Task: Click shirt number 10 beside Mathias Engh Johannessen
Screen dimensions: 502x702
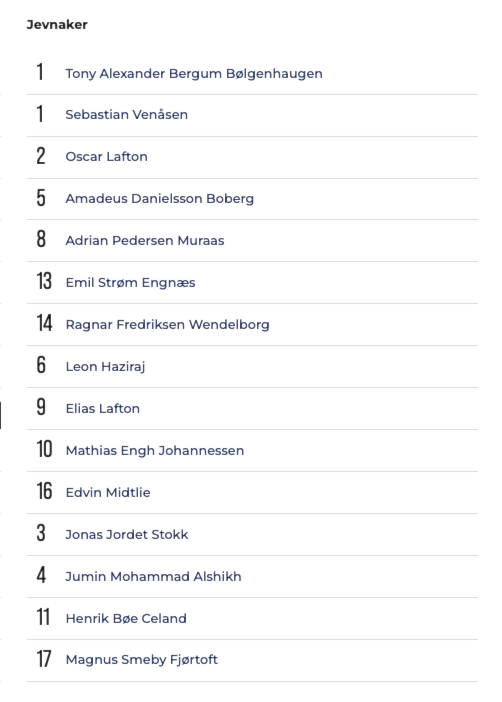Action: (x=44, y=449)
